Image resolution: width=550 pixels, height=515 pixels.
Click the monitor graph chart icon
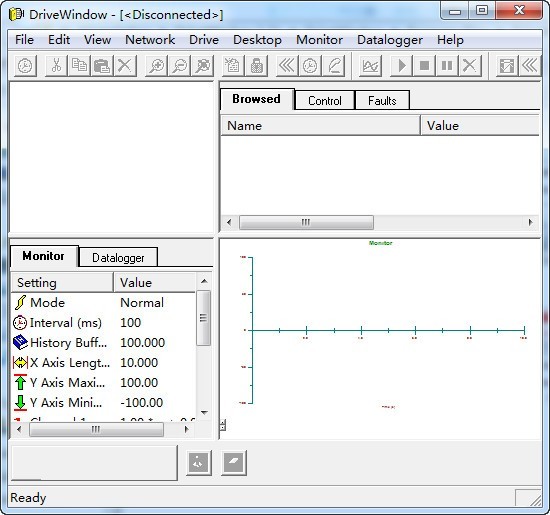click(371, 66)
